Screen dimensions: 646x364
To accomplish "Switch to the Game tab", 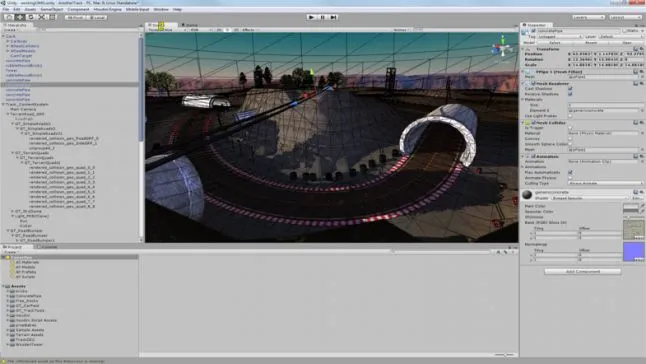I will coord(190,25).
